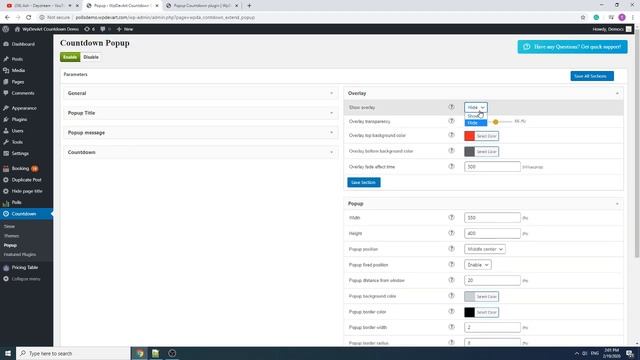
Task: Click help icon for Overlay transparency
Action: (x=451, y=121)
